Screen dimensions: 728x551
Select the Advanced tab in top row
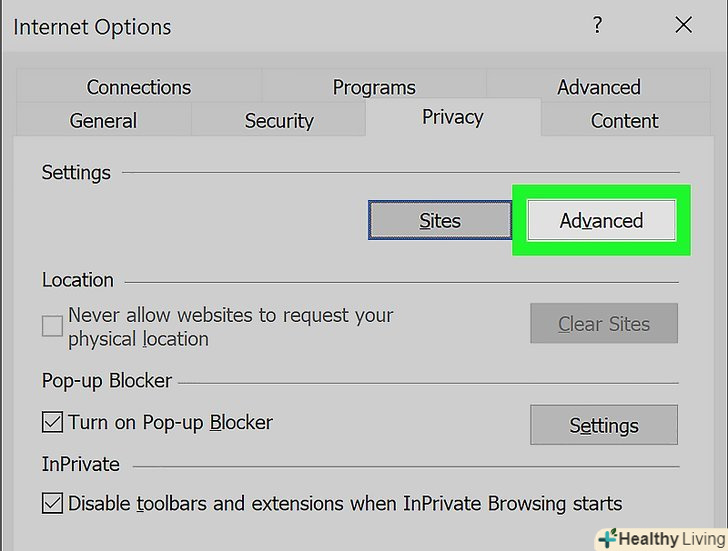coord(598,87)
